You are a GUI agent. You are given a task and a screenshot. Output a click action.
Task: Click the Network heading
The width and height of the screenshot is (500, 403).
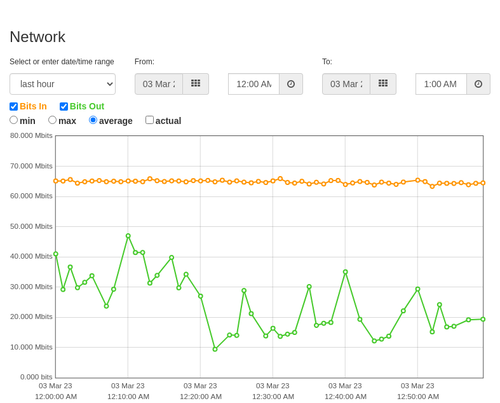(37, 37)
